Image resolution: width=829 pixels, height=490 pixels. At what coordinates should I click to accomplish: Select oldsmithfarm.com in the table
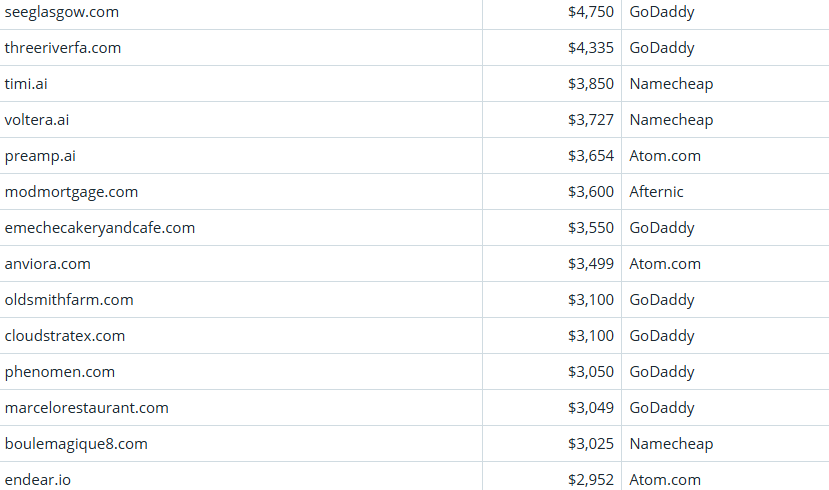[x=69, y=300]
